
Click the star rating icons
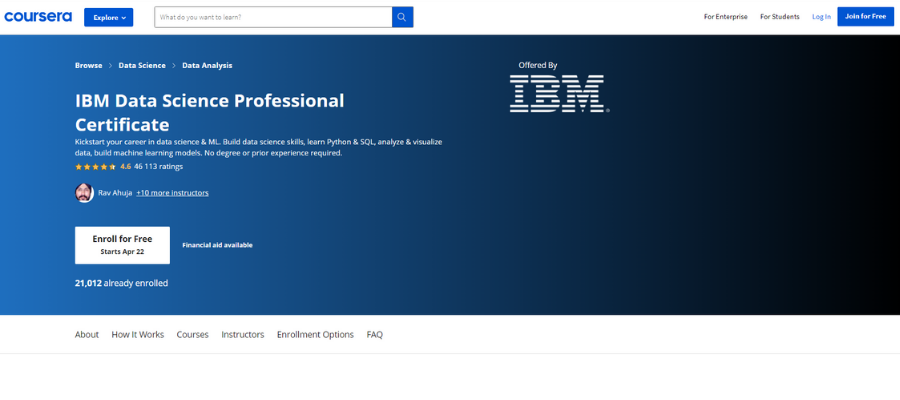95,167
